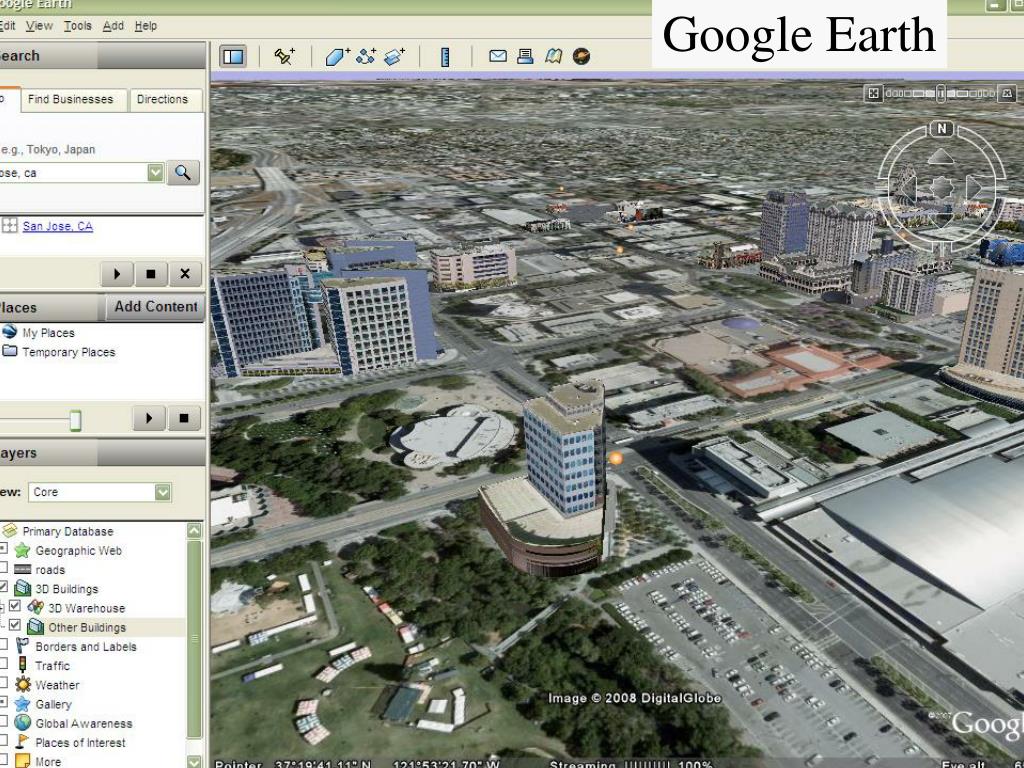Open the View Core layers dropdown

(163, 492)
